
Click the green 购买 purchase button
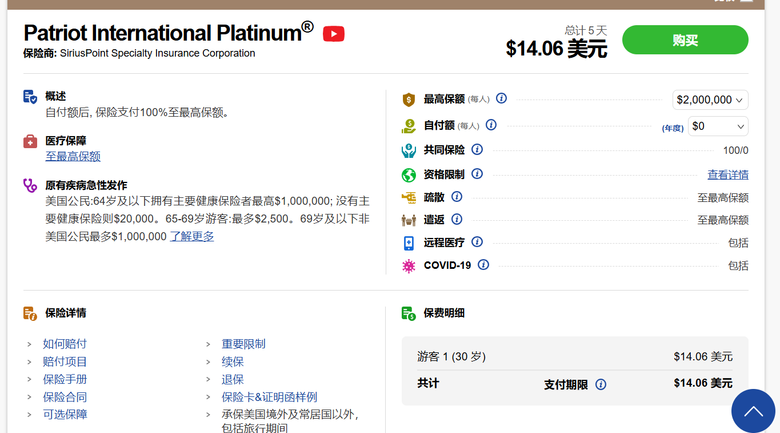(x=685, y=40)
